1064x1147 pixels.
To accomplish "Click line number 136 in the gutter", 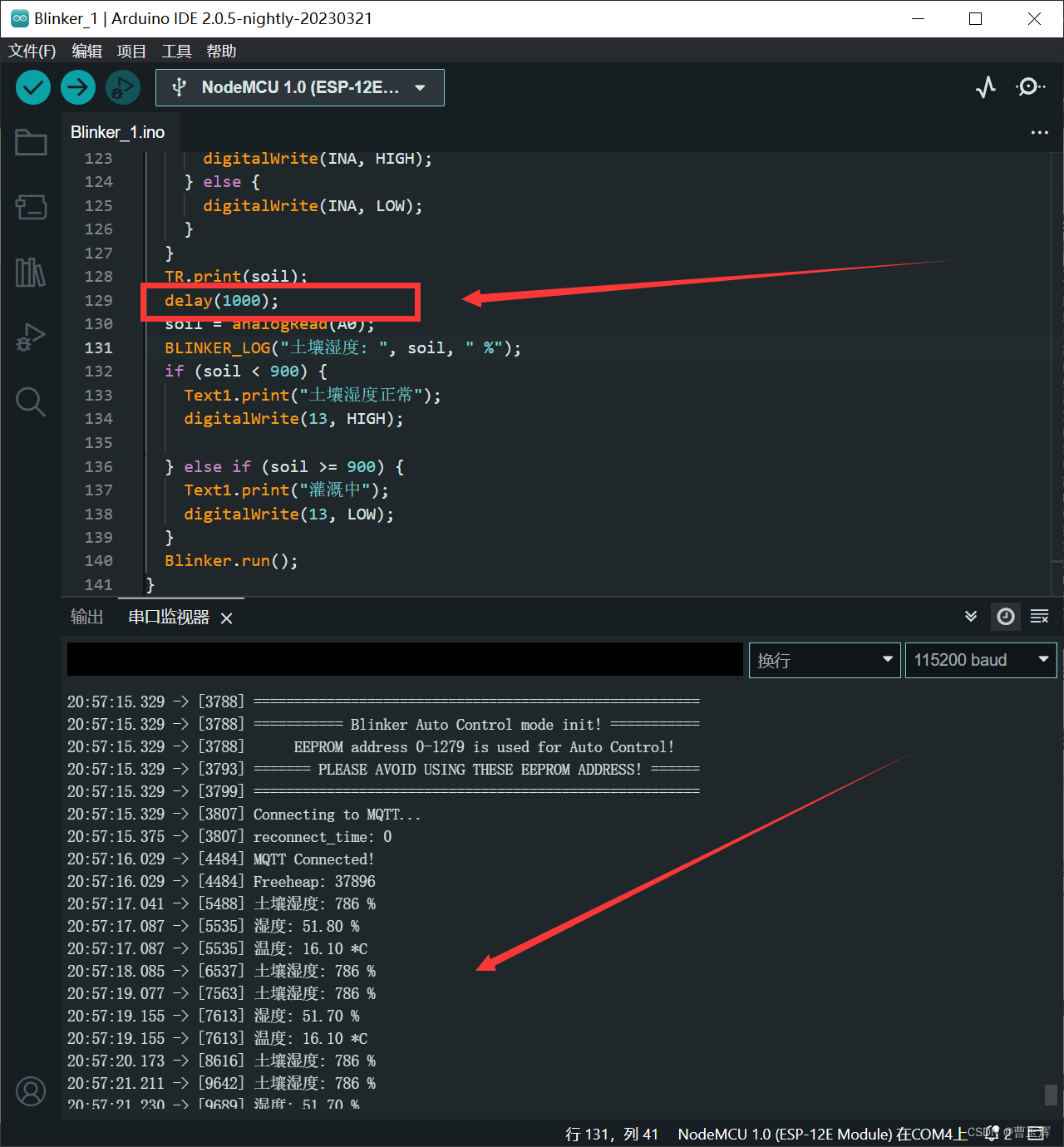I will point(98,466).
